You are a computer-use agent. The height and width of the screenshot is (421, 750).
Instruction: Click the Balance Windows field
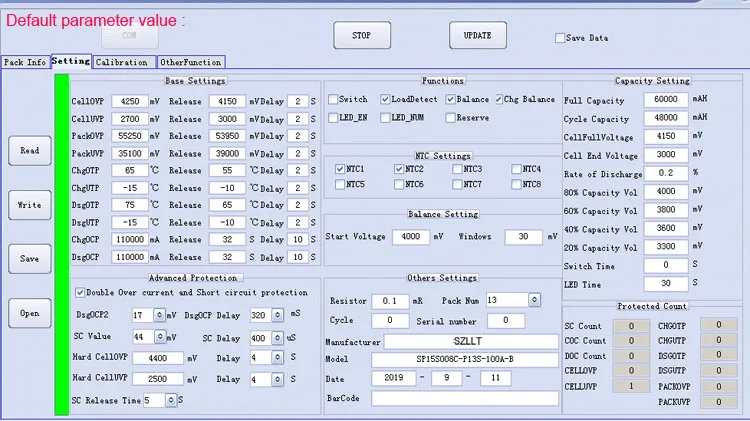(x=523, y=237)
